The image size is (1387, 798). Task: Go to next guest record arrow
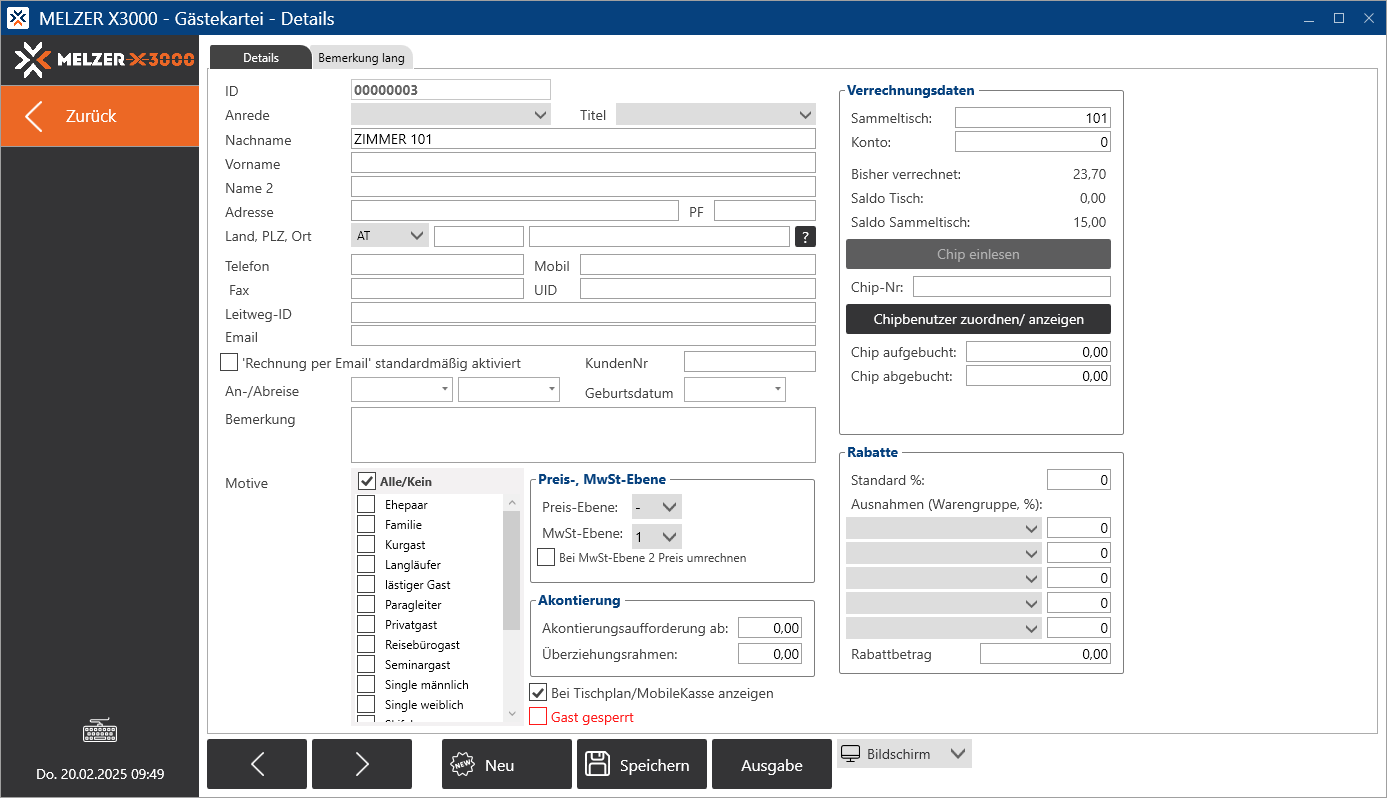click(x=362, y=764)
